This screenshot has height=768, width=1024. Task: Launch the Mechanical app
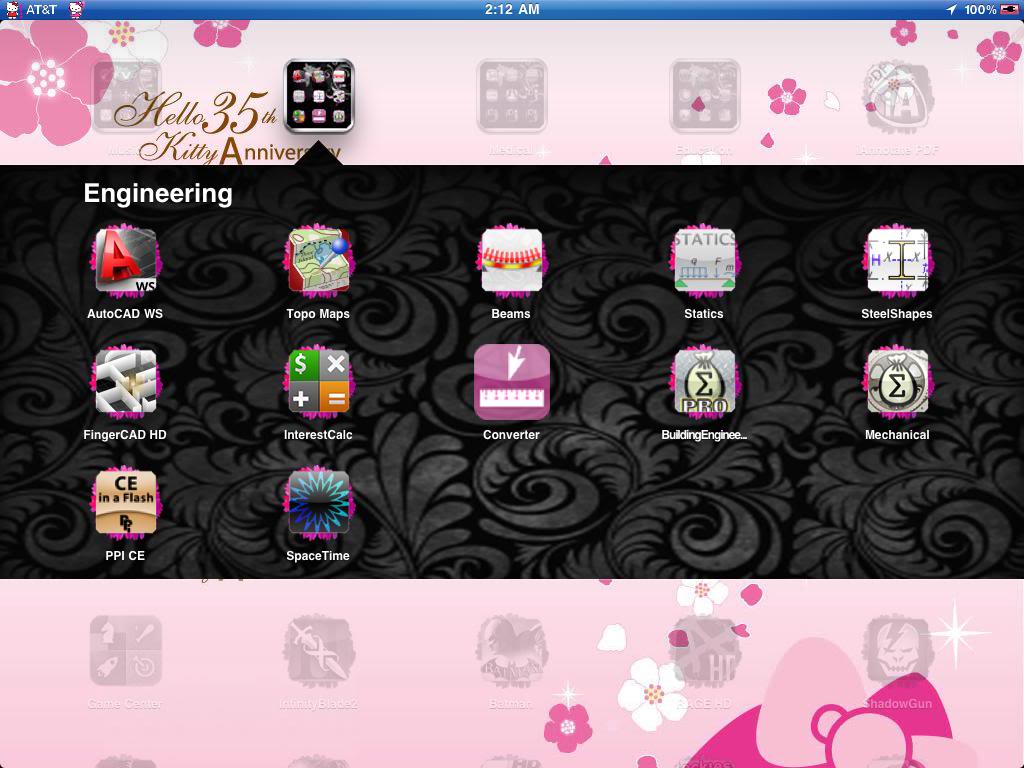point(897,382)
